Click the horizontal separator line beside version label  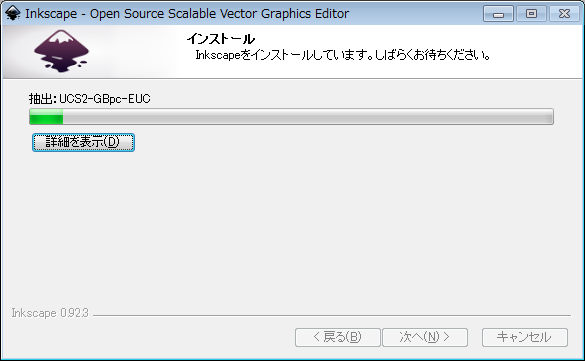[x=332, y=316]
